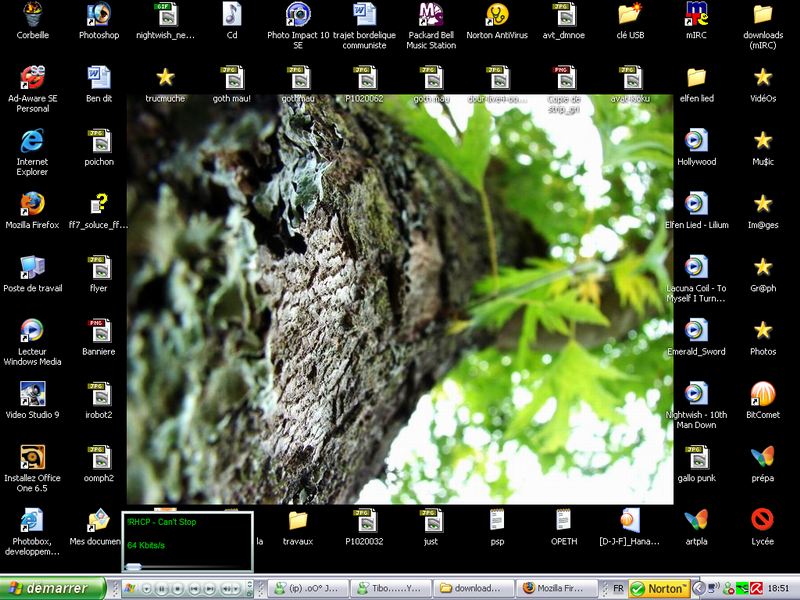Launch mIRC from the desktop
Image resolution: width=800 pixels, height=600 pixels.
pos(696,14)
